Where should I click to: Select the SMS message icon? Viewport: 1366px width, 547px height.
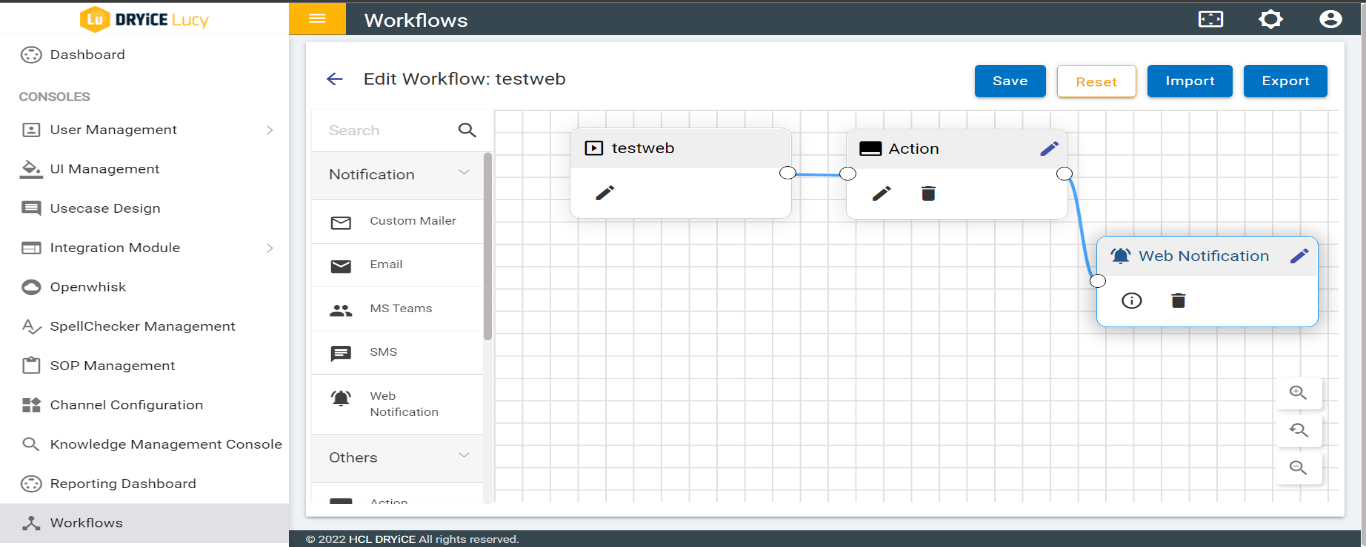point(341,354)
